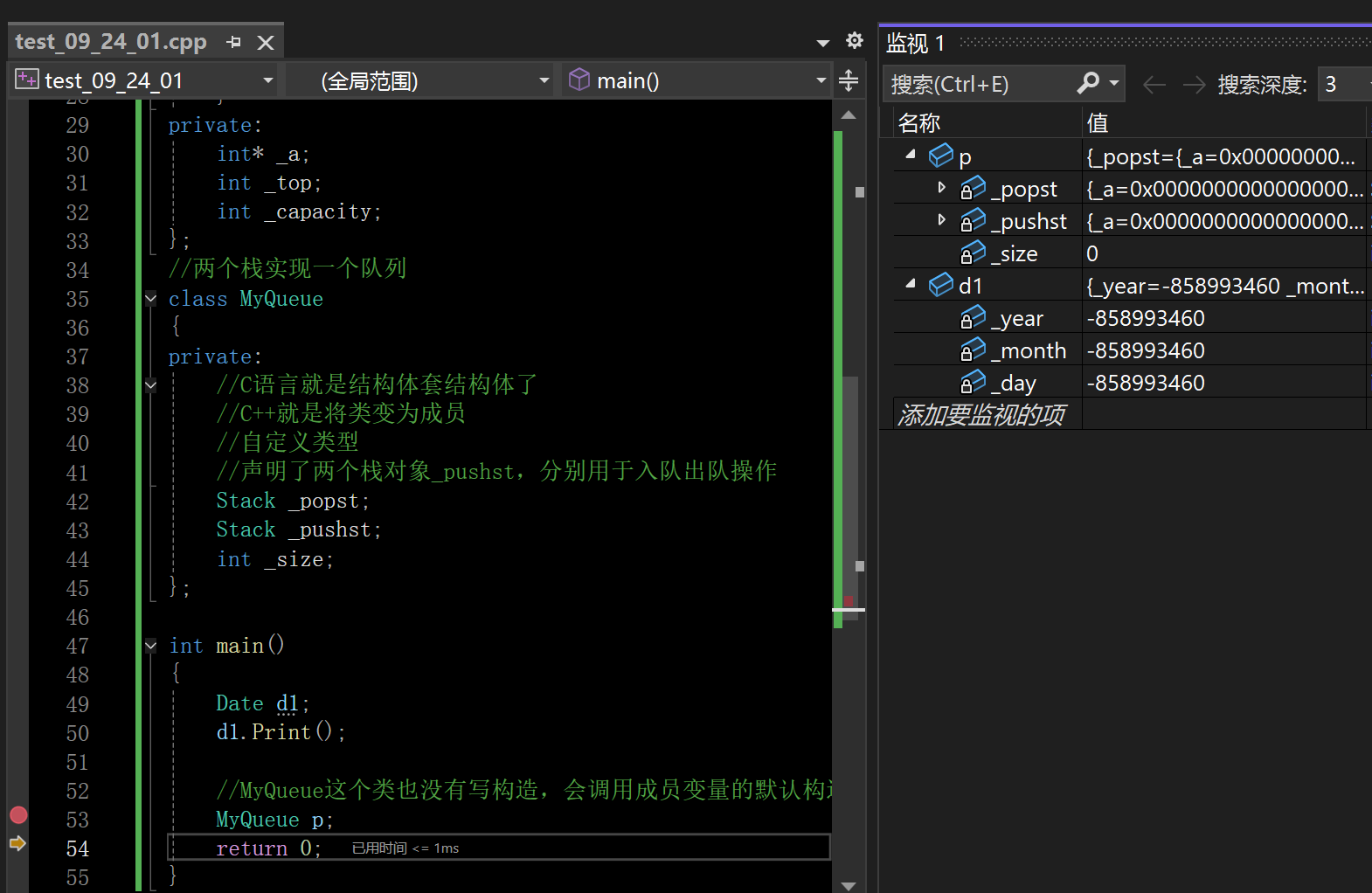Collapse the p variable in Watch
Image resolution: width=1372 pixels, height=893 pixels.
coord(911,155)
